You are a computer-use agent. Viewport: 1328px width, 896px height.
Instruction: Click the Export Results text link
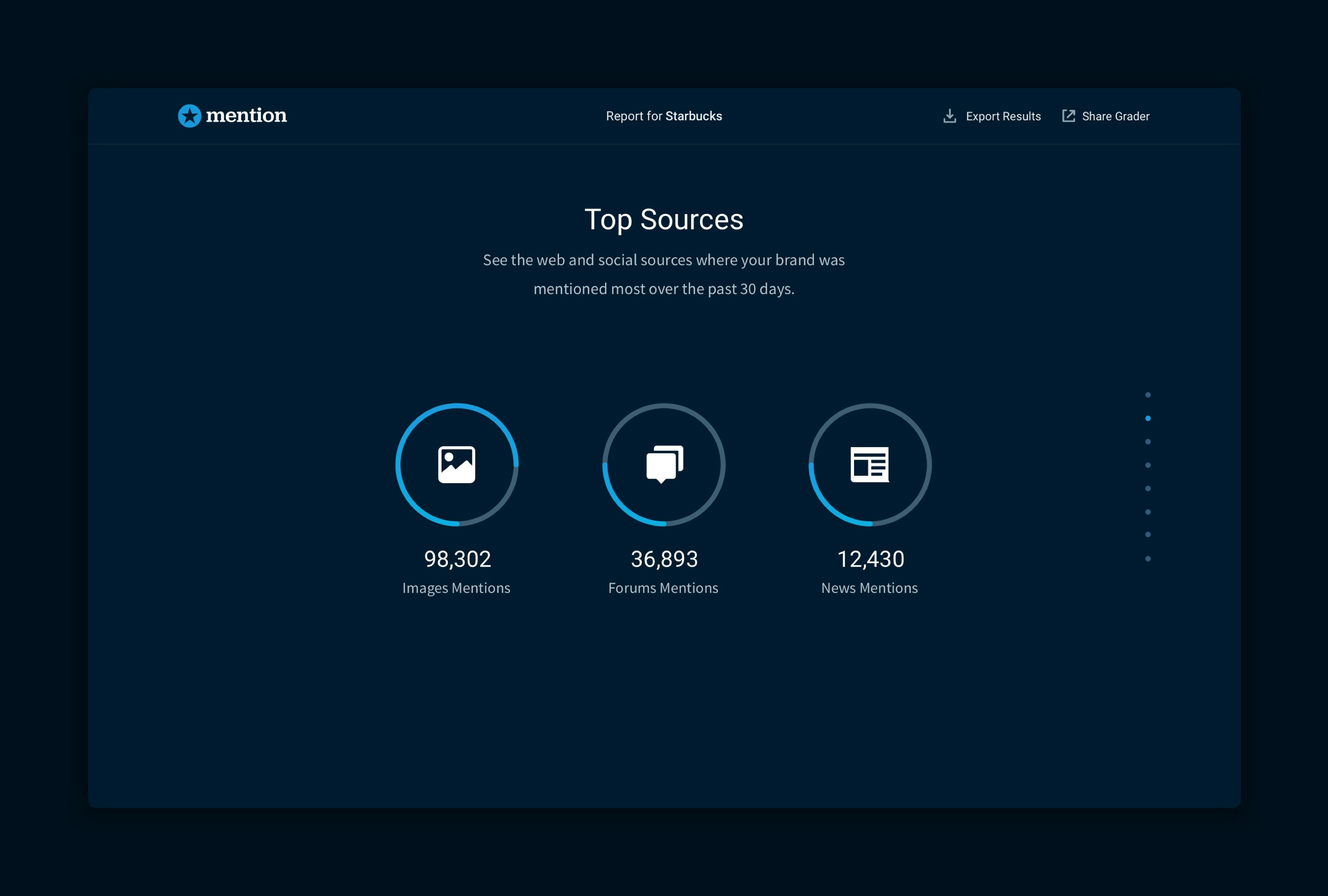tap(1003, 117)
